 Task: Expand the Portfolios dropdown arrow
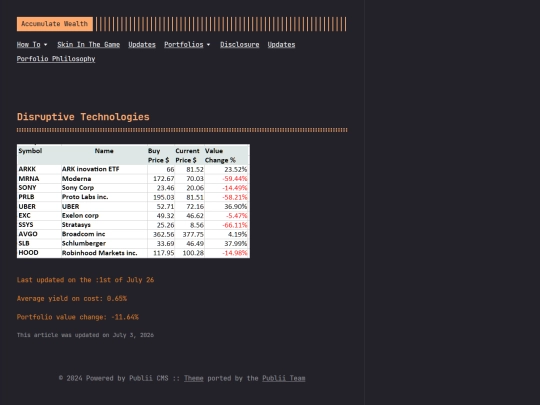coord(208,45)
